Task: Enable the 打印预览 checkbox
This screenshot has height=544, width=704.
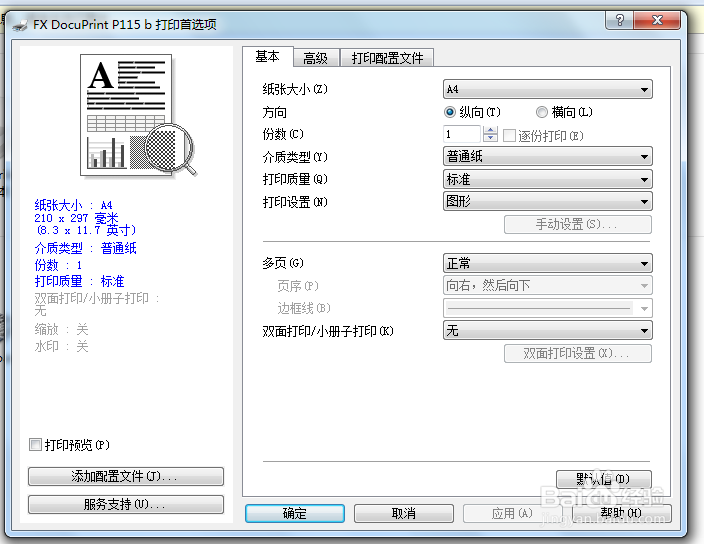Action: (35, 445)
